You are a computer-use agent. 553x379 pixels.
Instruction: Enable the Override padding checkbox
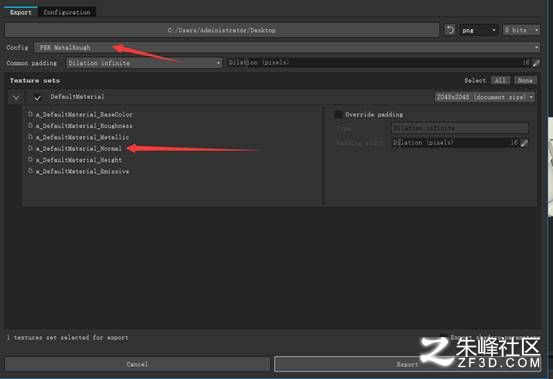click(x=338, y=115)
